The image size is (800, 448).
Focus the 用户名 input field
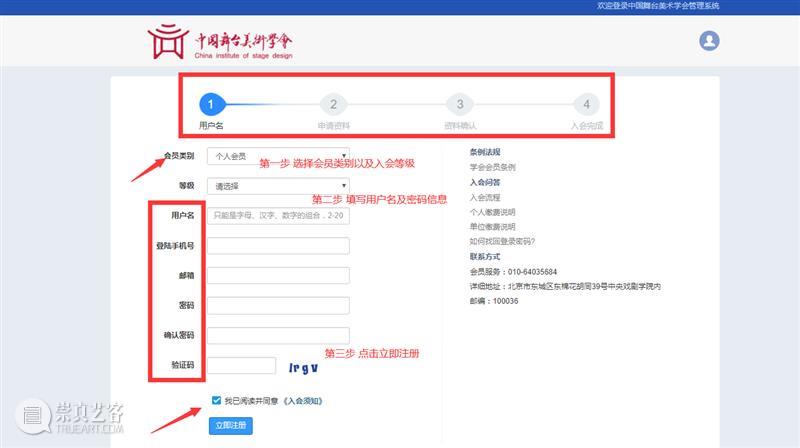(278, 215)
